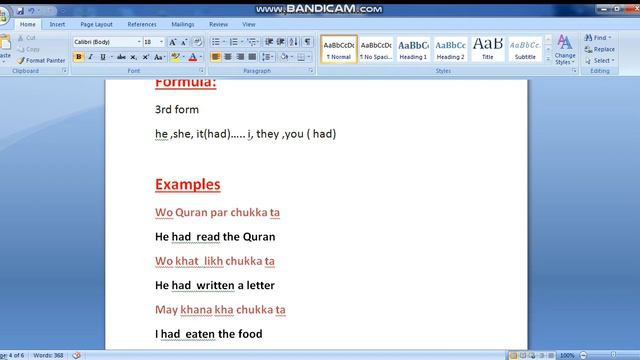This screenshot has width=640, height=360.
Task: Toggle Justify alignment
Action: (252, 57)
